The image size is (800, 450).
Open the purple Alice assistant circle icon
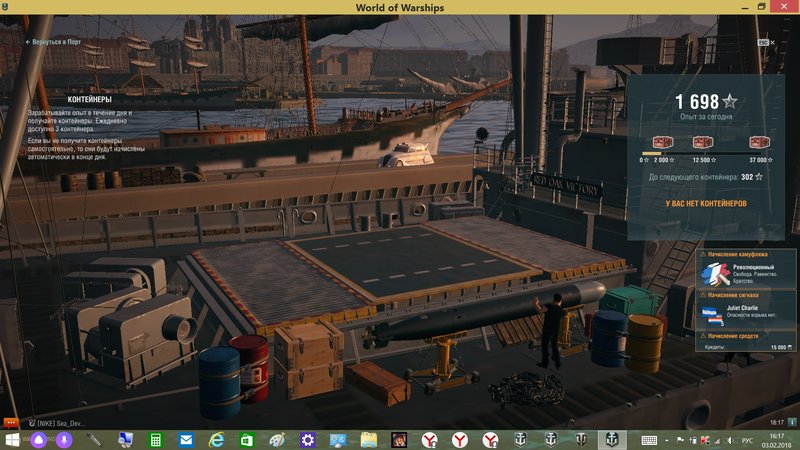click(39, 439)
